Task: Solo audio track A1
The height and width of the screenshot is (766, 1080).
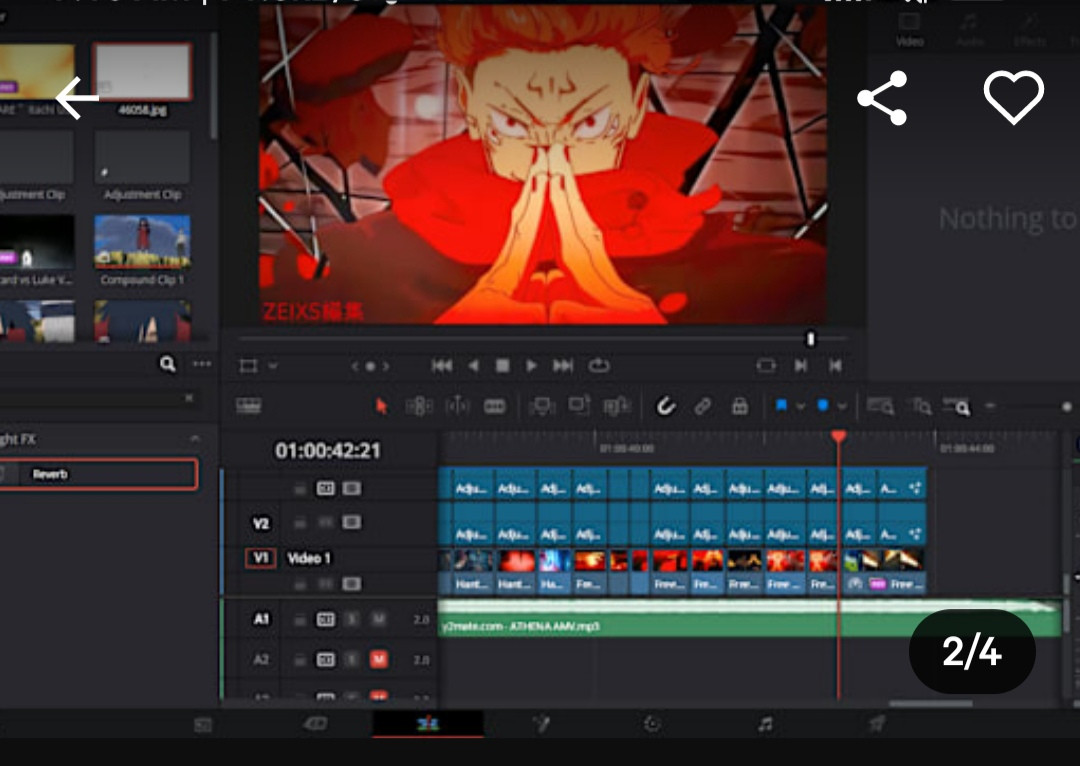Action: (x=352, y=619)
